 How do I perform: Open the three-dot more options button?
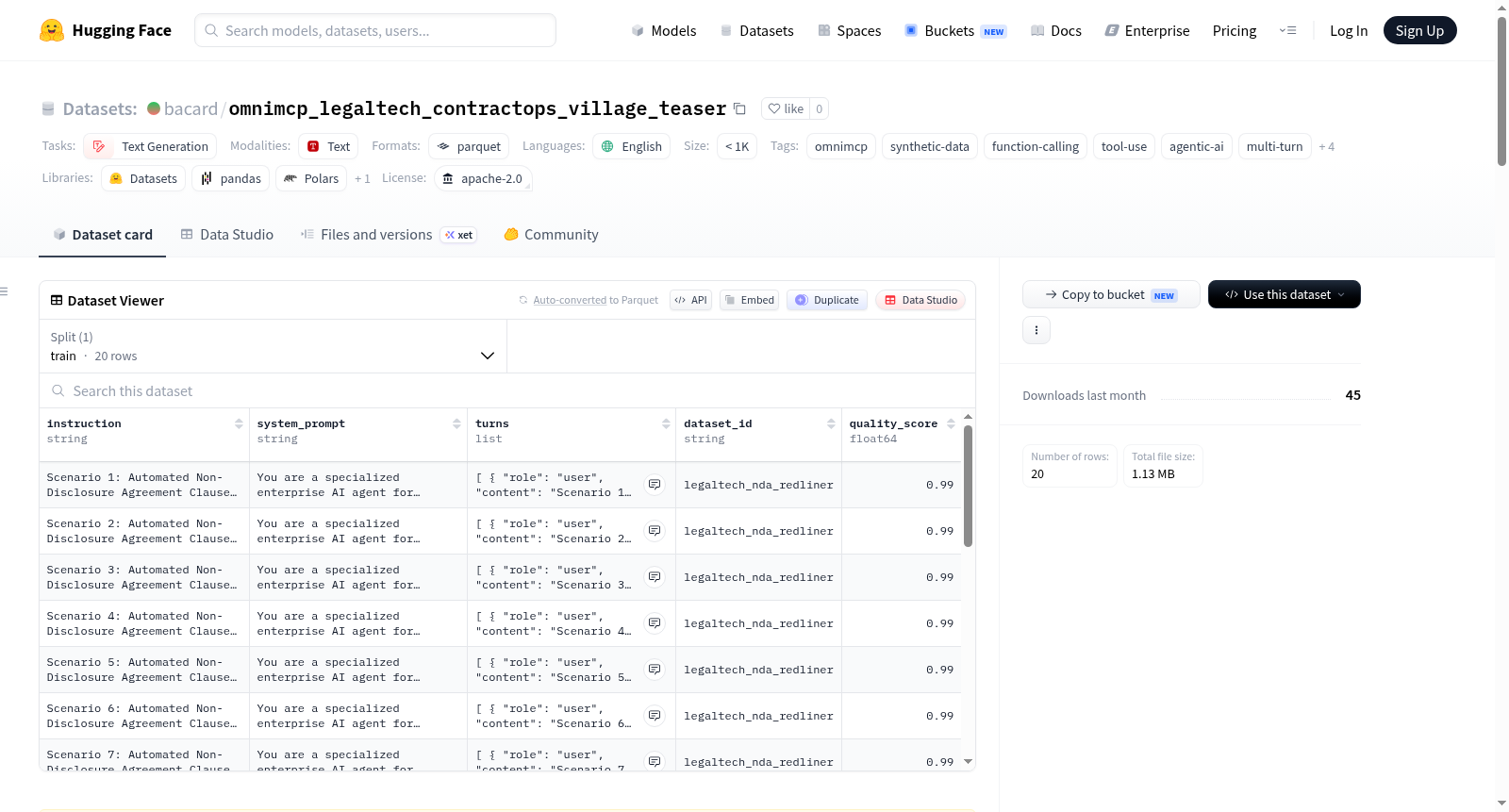pos(1036,330)
